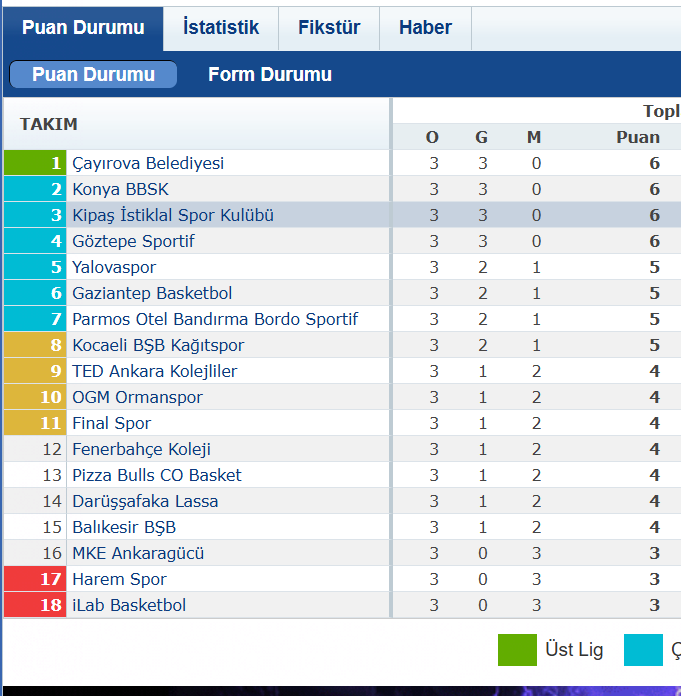Viewport: 681px width, 696px height.
Task: Open Fenerbahçe Koleji team page
Action: tap(141, 449)
